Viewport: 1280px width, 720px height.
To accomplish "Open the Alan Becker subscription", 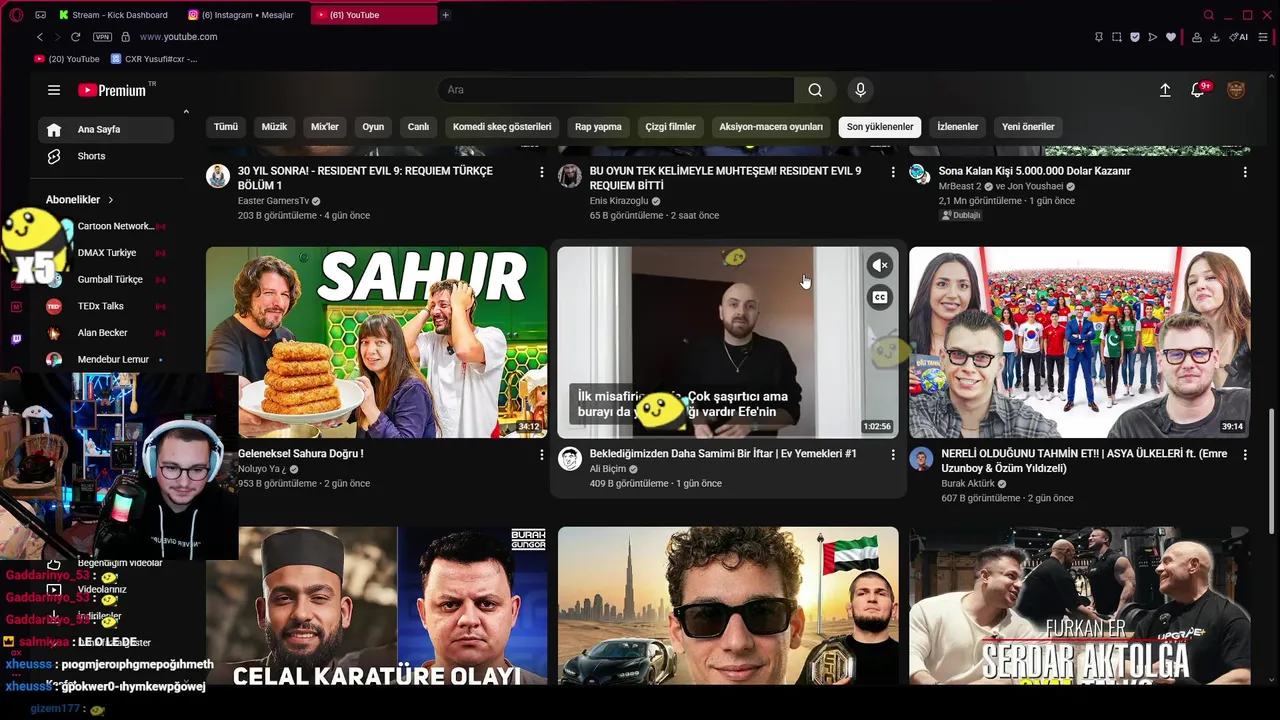I will (x=106, y=333).
